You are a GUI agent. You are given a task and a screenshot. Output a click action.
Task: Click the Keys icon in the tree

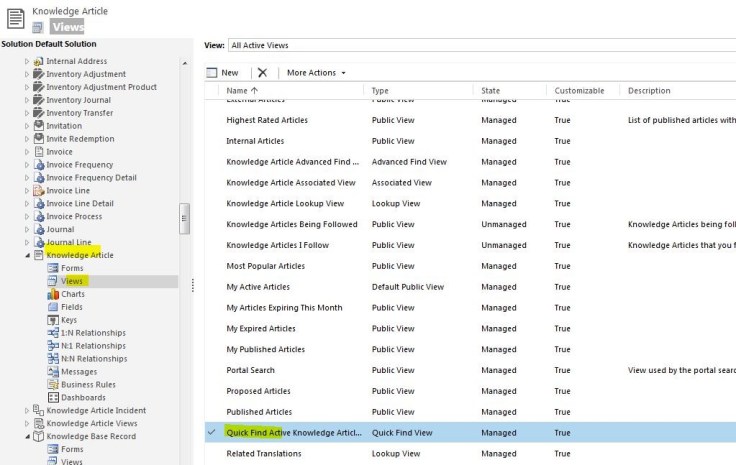click(x=52, y=321)
